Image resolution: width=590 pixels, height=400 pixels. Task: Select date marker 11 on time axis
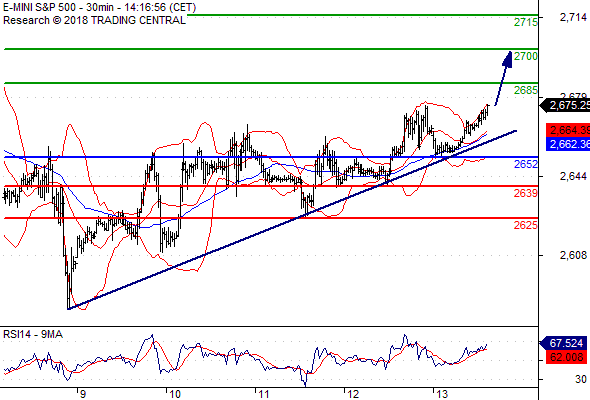point(263,394)
